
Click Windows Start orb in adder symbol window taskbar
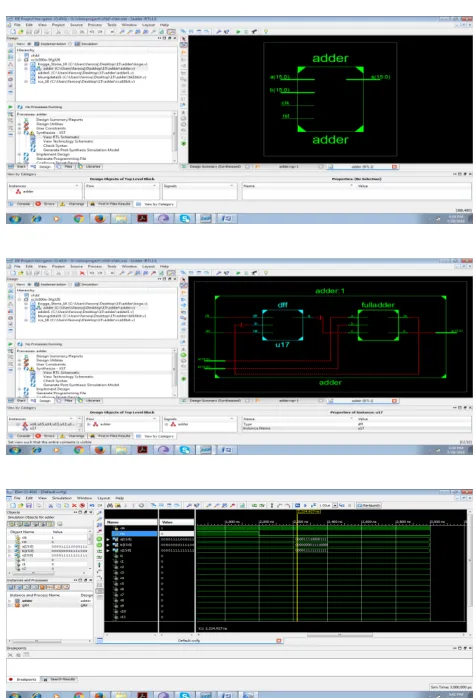15,219
